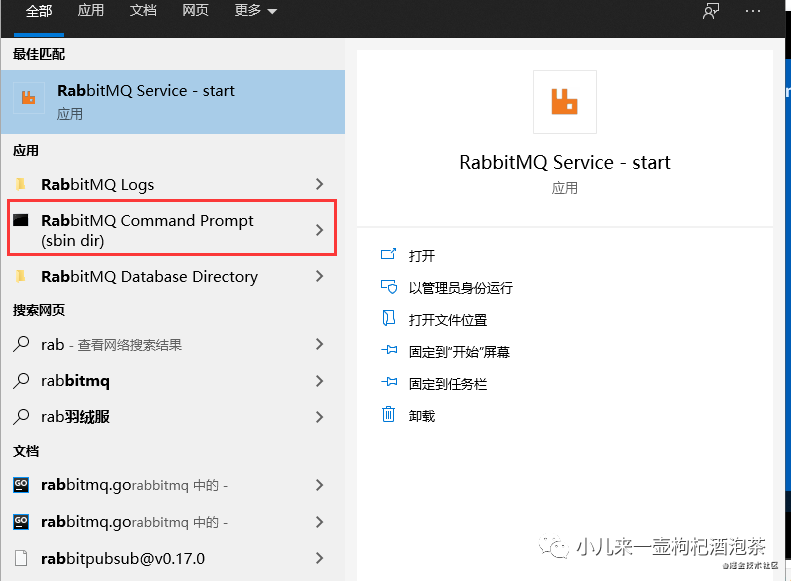Expand the rab羽绒服 suggestion arrow
Image resolution: width=791 pixels, height=581 pixels.
tap(319, 417)
